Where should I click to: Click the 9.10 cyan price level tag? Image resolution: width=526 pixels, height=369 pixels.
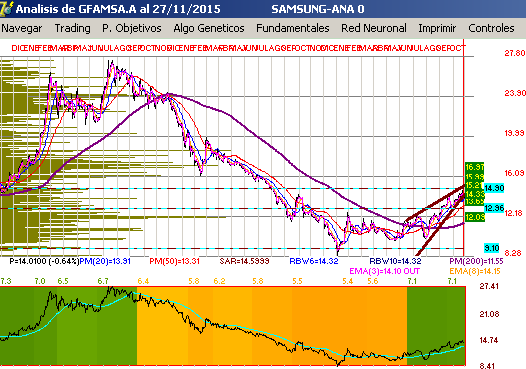coord(491,248)
